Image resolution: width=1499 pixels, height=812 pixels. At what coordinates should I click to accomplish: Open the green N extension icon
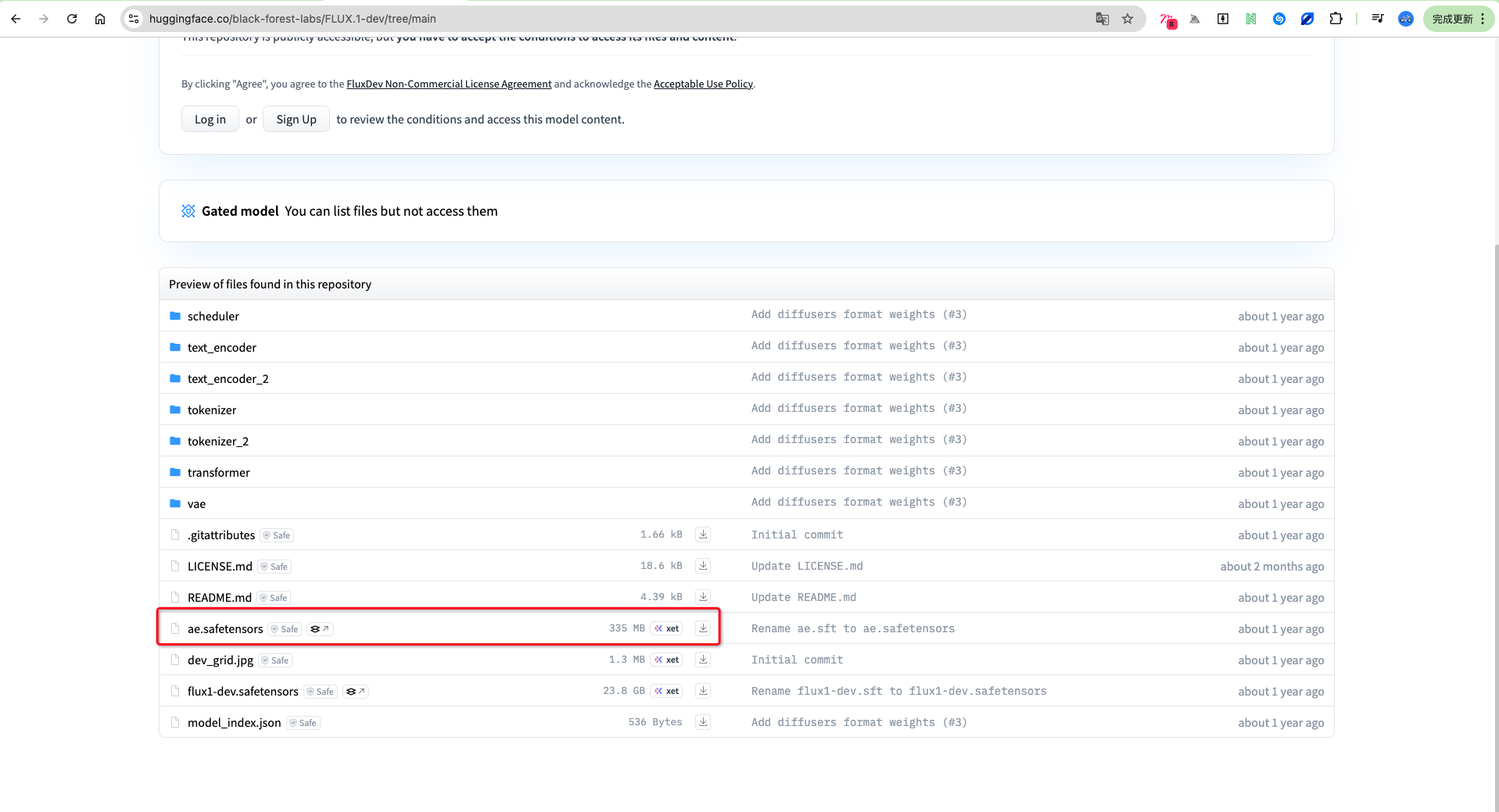coord(1251,19)
